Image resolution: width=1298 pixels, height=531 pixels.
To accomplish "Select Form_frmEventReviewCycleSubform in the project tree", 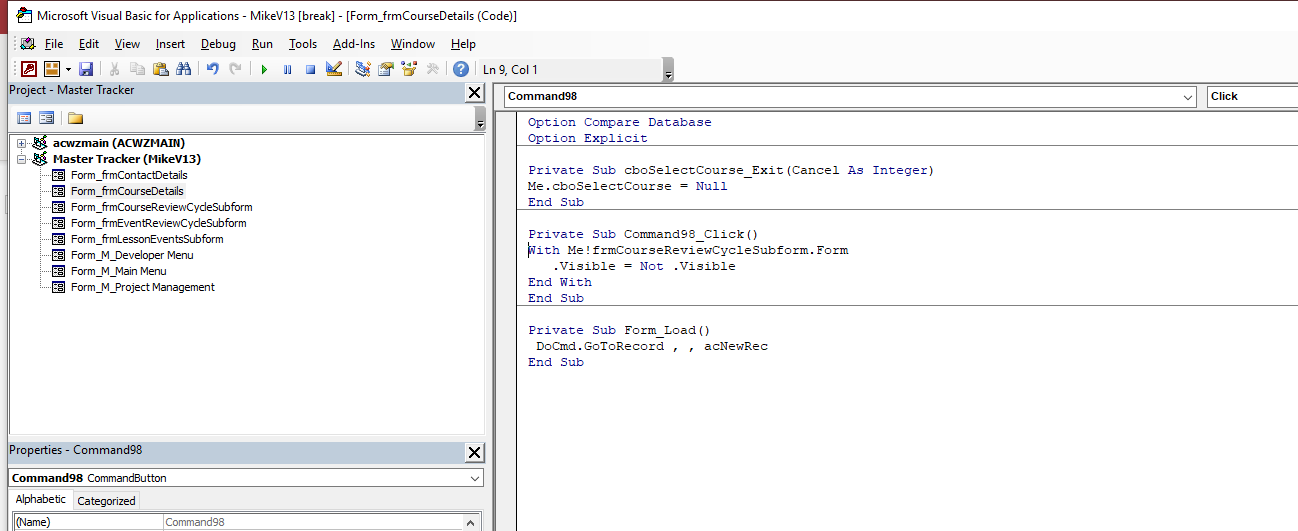I will click(x=158, y=223).
